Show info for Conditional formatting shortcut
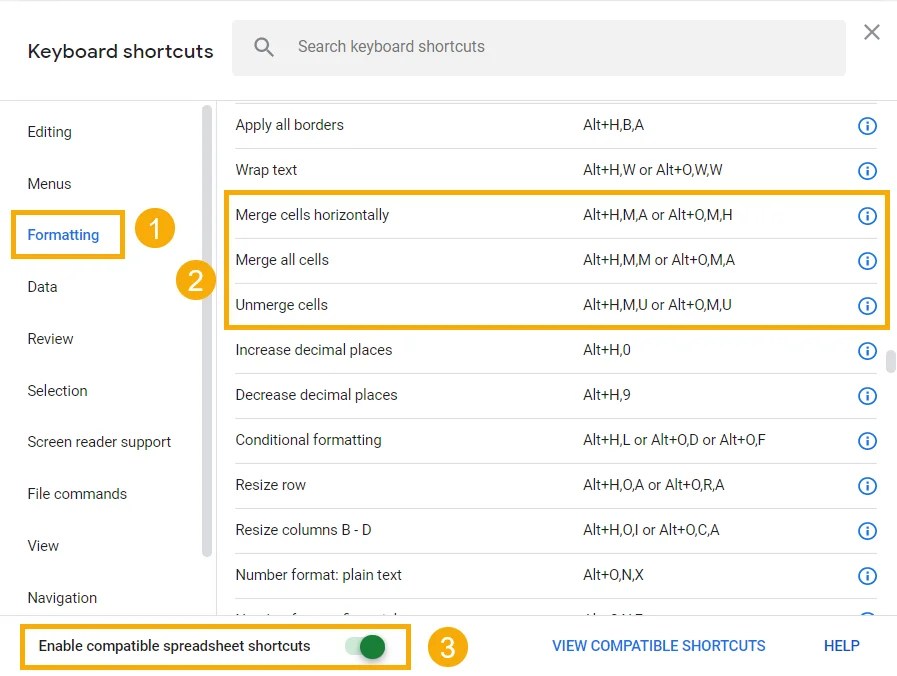897x676 pixels. point(867,441)
